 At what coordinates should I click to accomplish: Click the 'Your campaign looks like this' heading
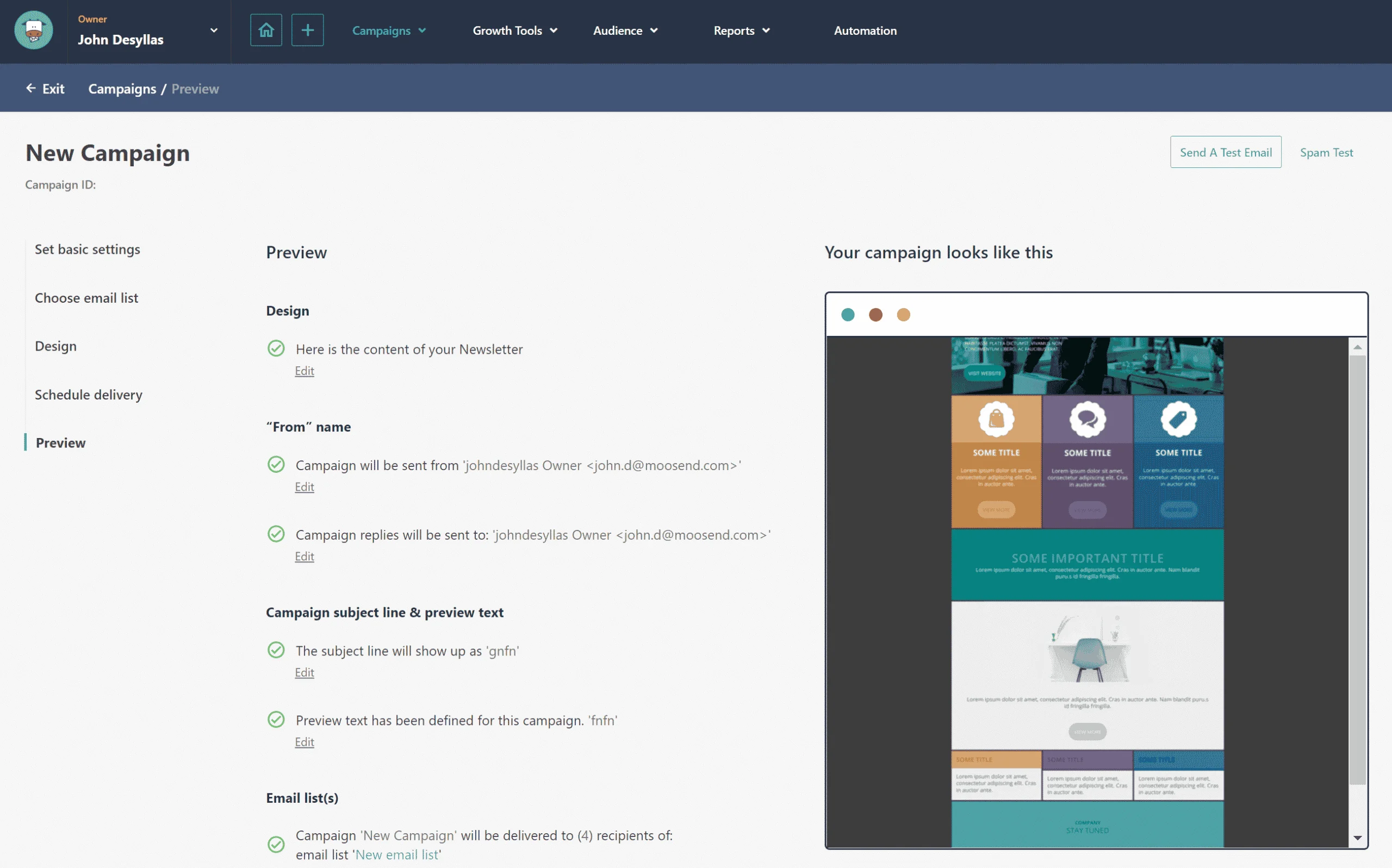point(939,253)
